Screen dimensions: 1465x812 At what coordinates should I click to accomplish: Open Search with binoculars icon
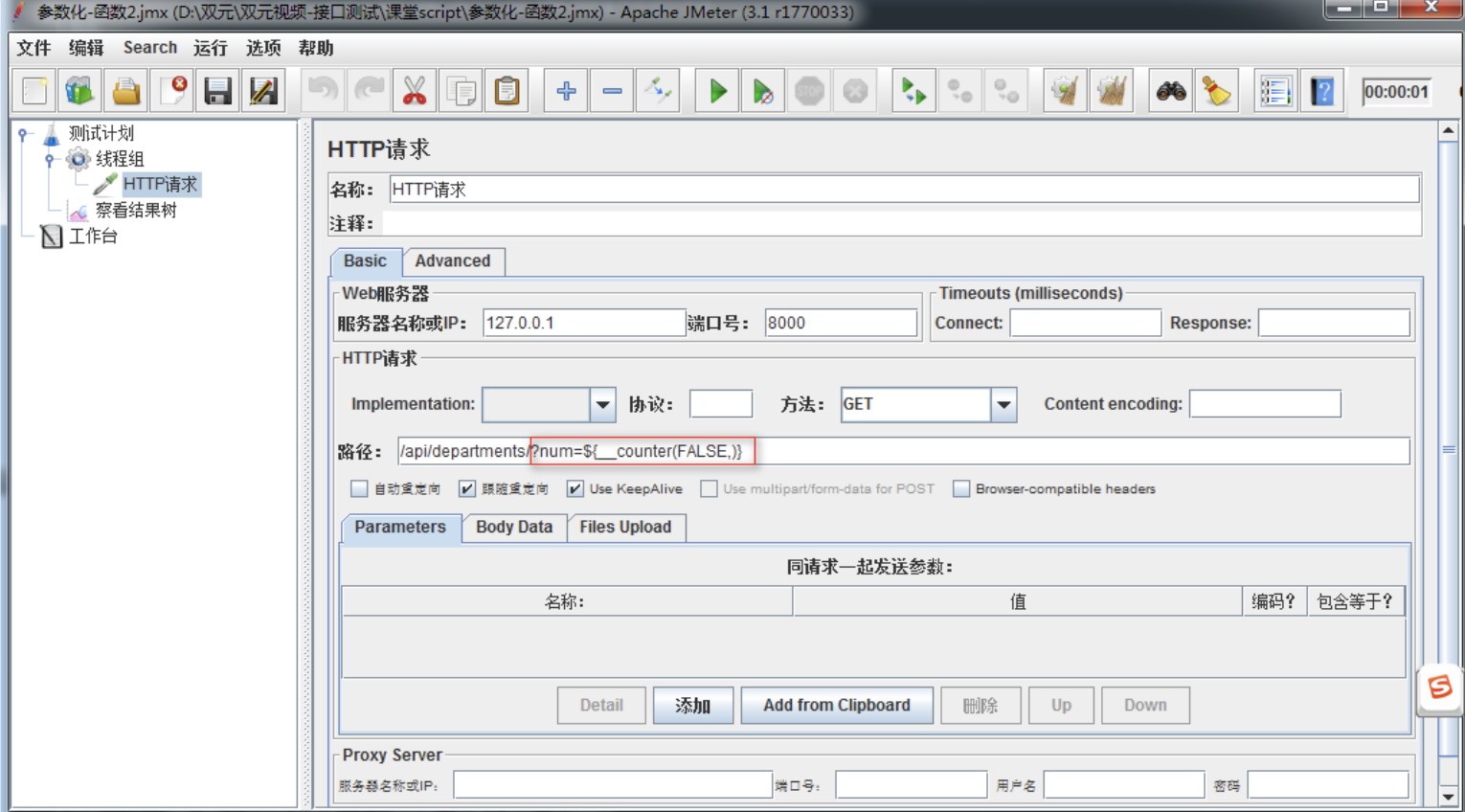[1171, 91]
